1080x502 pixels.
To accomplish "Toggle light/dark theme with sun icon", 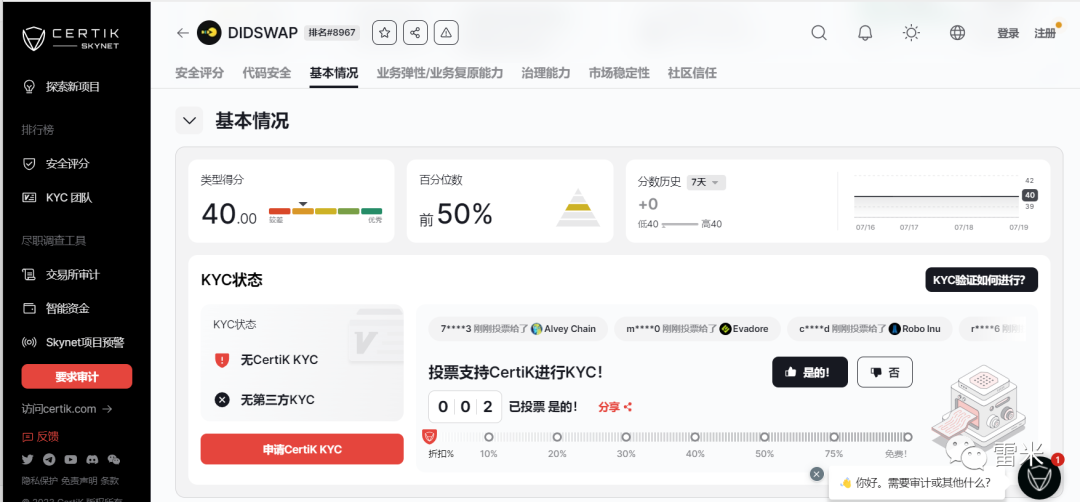I will (x=911, y=33).
